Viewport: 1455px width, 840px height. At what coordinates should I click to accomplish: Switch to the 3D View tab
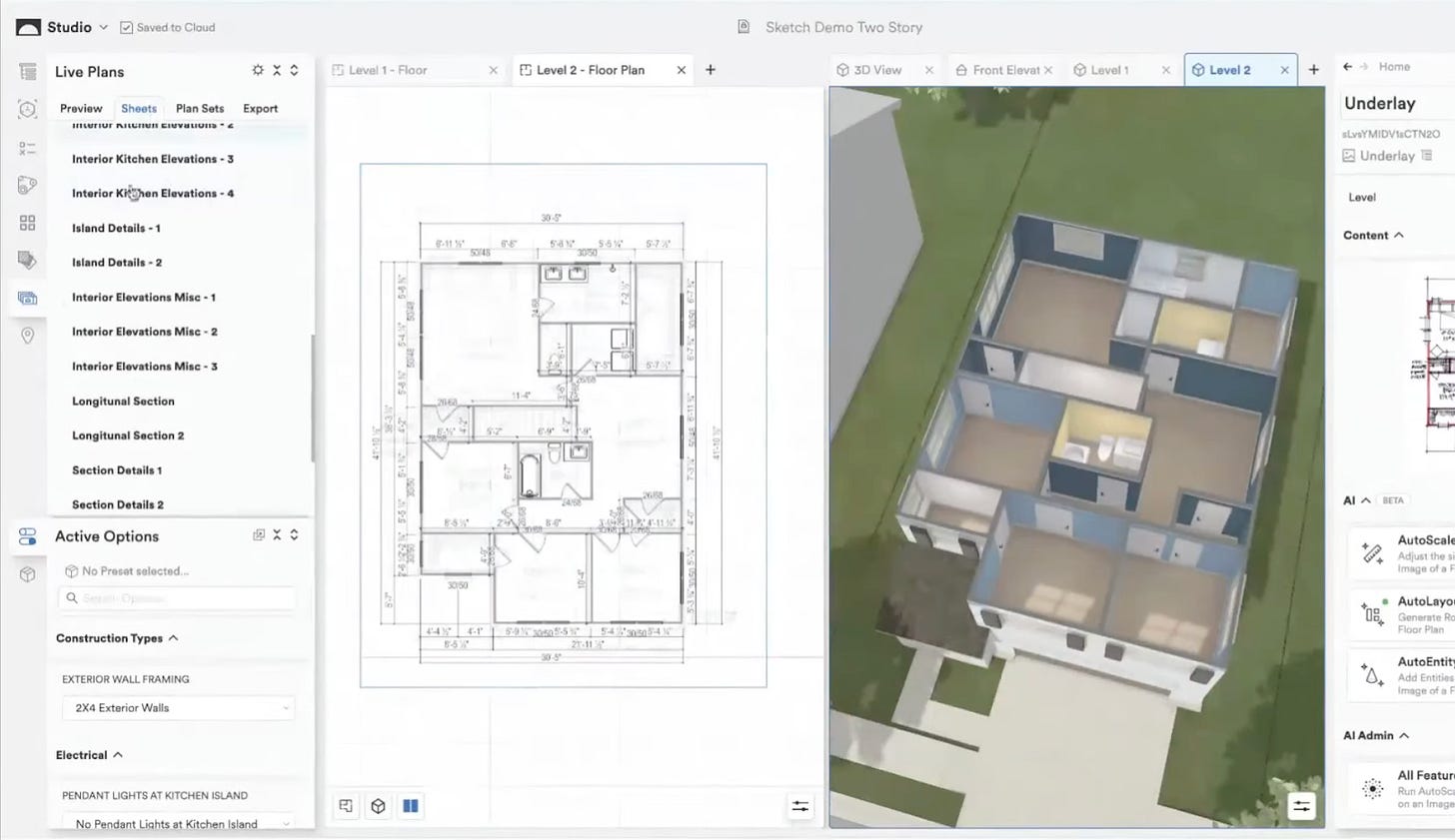click(x=869, y=70)
